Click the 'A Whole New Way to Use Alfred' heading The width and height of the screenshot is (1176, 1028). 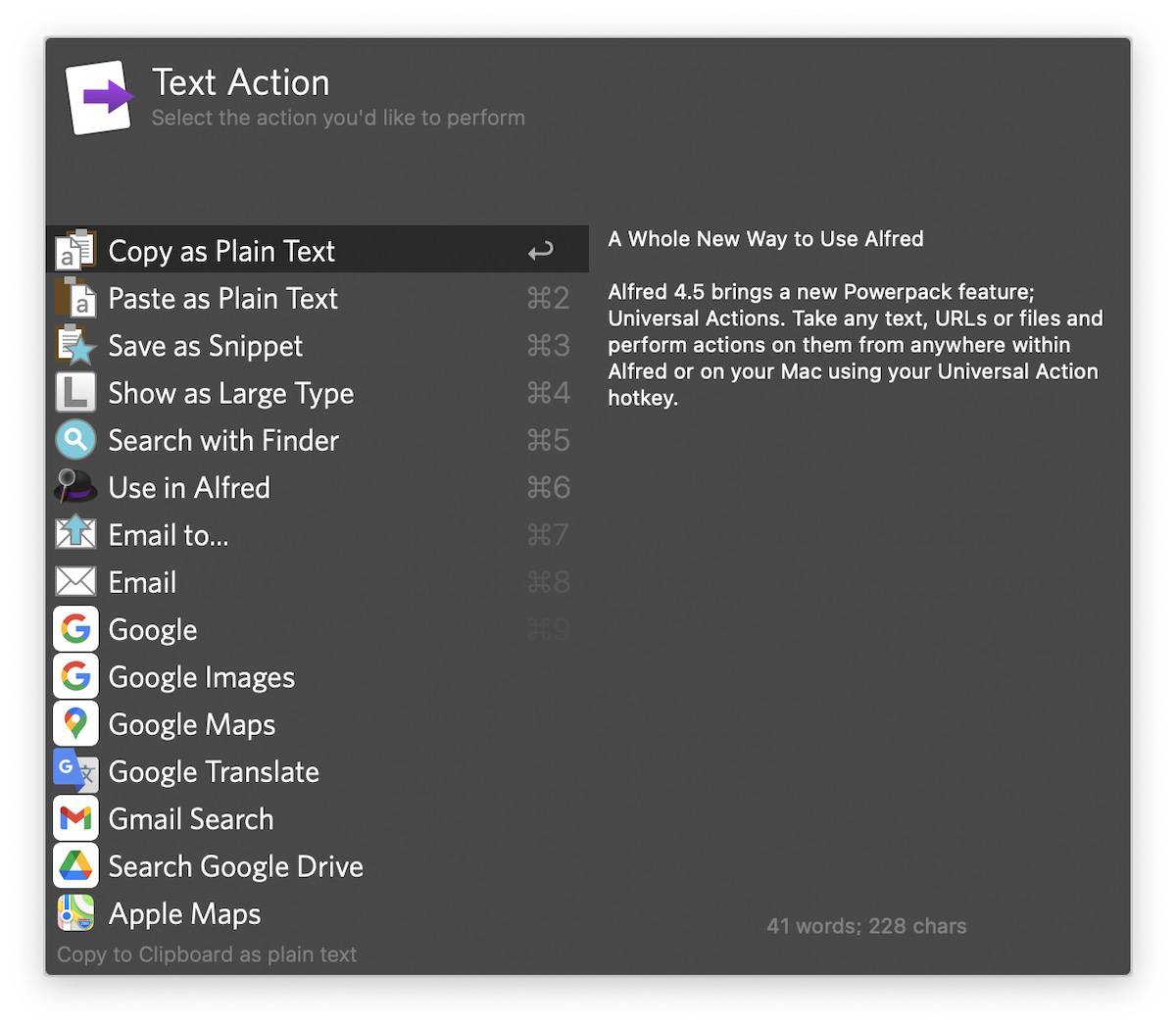point(765,238)
